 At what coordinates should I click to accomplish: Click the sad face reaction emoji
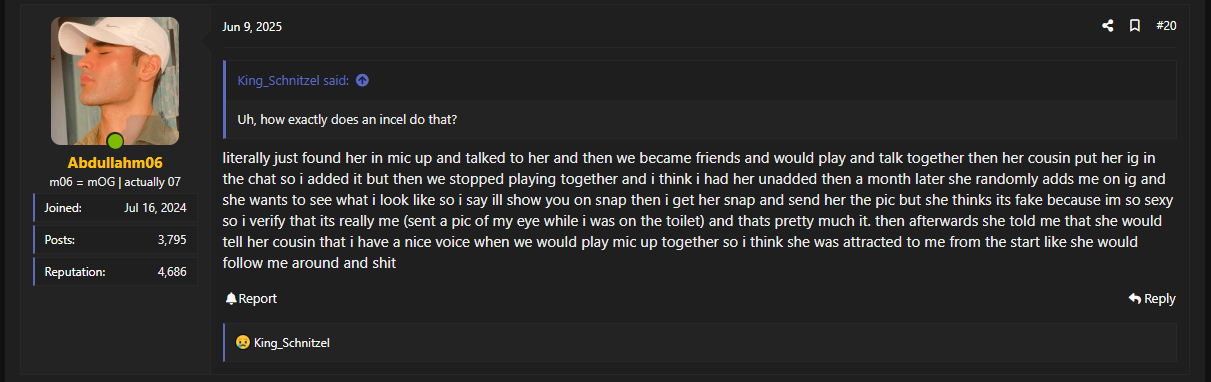click(x=242, y=343)
